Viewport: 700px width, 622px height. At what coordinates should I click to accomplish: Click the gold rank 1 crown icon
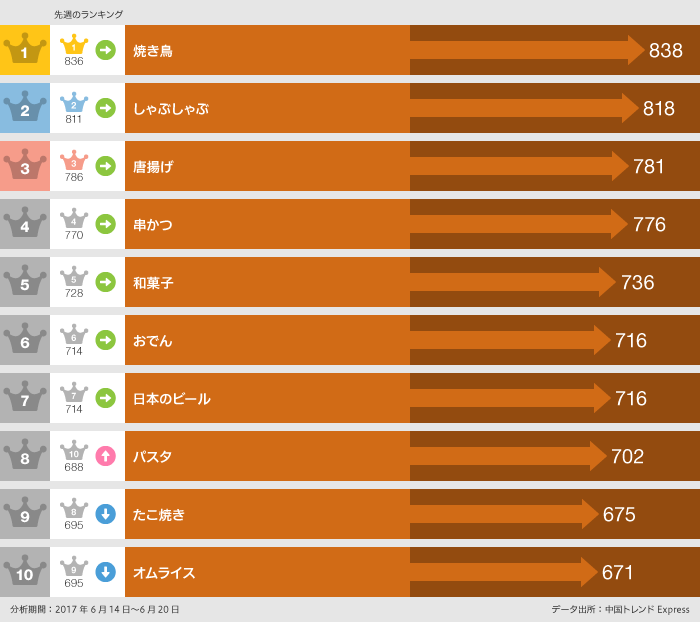(x=25, y=50)
